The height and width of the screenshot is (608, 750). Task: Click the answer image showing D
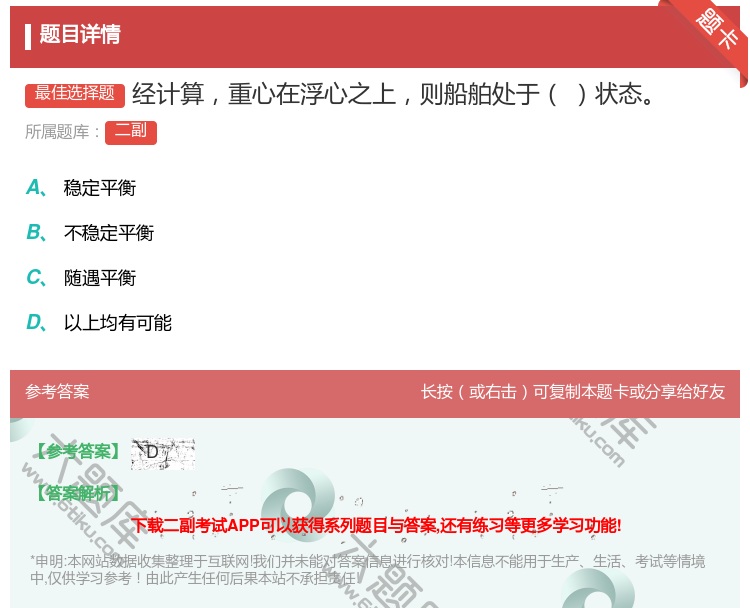163,453
